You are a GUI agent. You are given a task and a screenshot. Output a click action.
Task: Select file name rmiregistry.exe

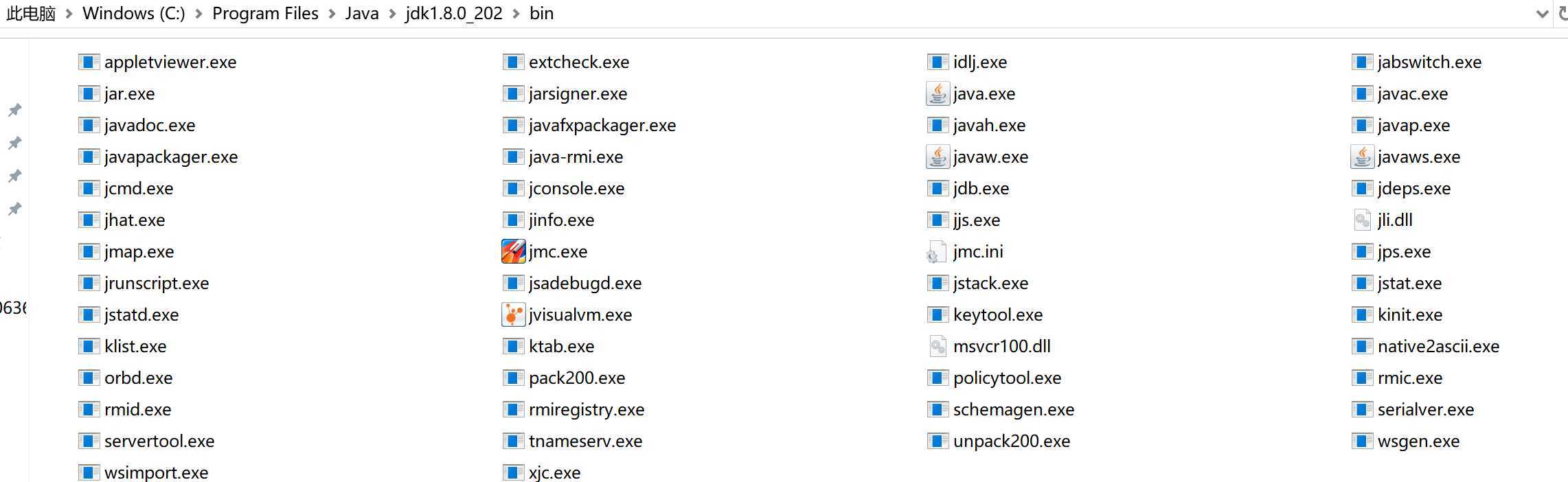[x=587, y=410]
